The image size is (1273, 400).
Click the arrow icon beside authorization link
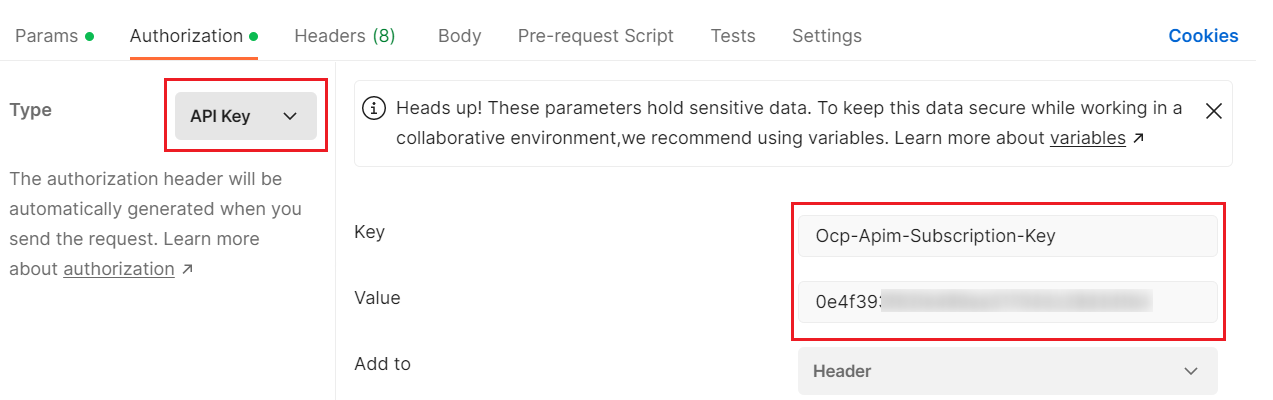point(187,270)
